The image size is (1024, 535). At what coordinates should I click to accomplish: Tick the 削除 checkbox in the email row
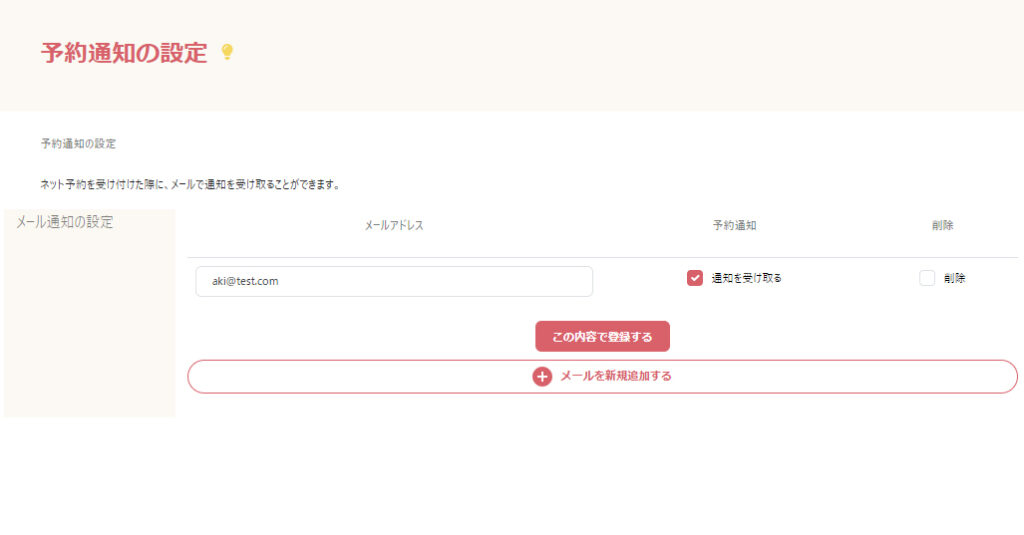pyautogui.click(x=927, y=278)
